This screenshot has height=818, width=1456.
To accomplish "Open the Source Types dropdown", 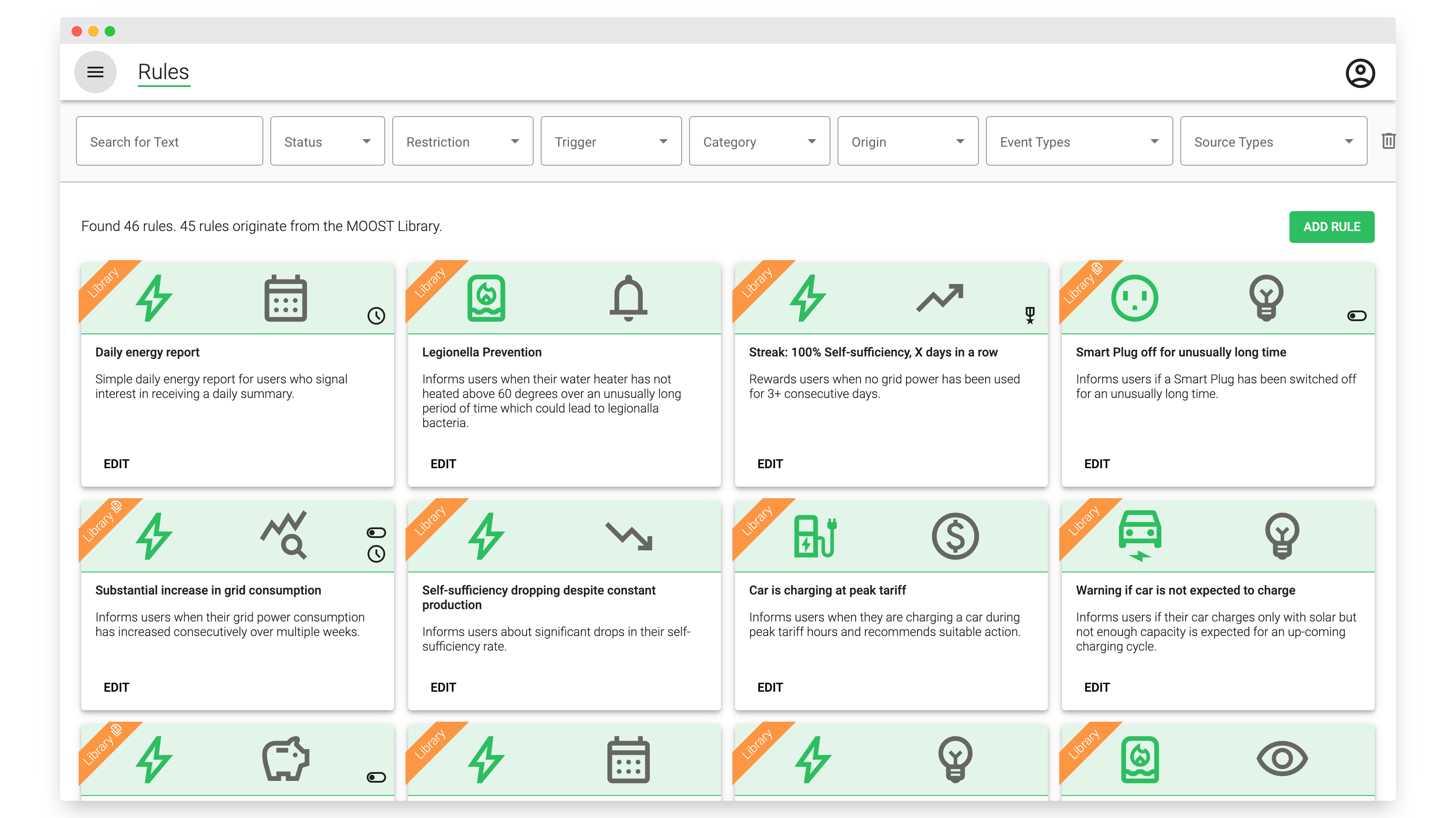I will point(1273,141).
